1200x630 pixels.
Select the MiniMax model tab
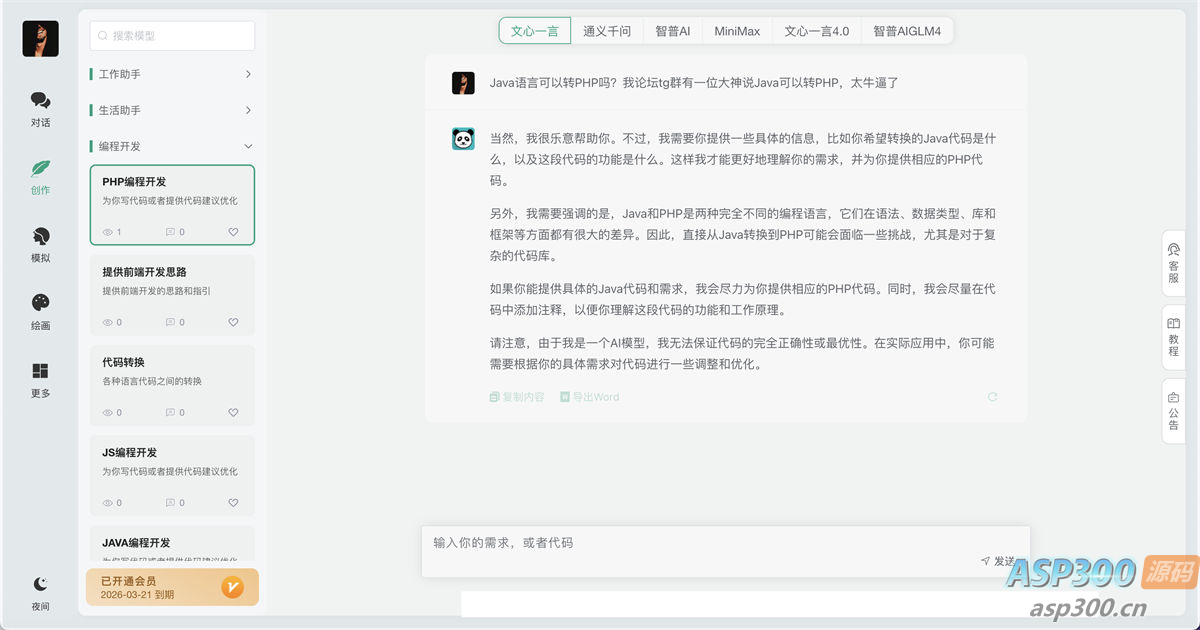pos(737,30)
